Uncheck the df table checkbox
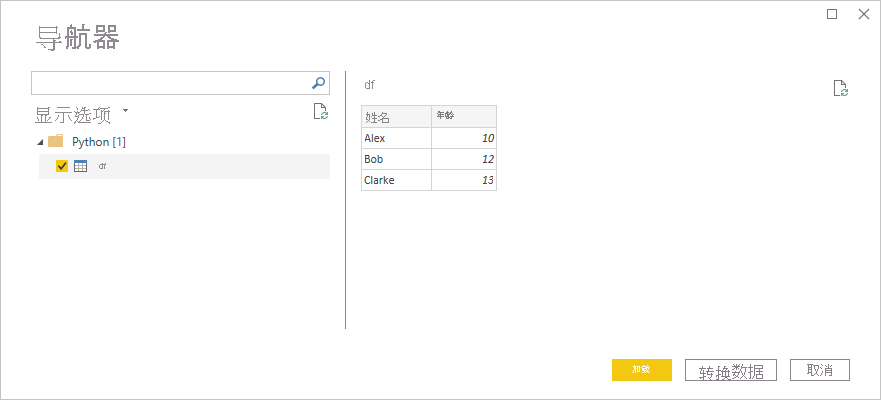 click(62, 166)
